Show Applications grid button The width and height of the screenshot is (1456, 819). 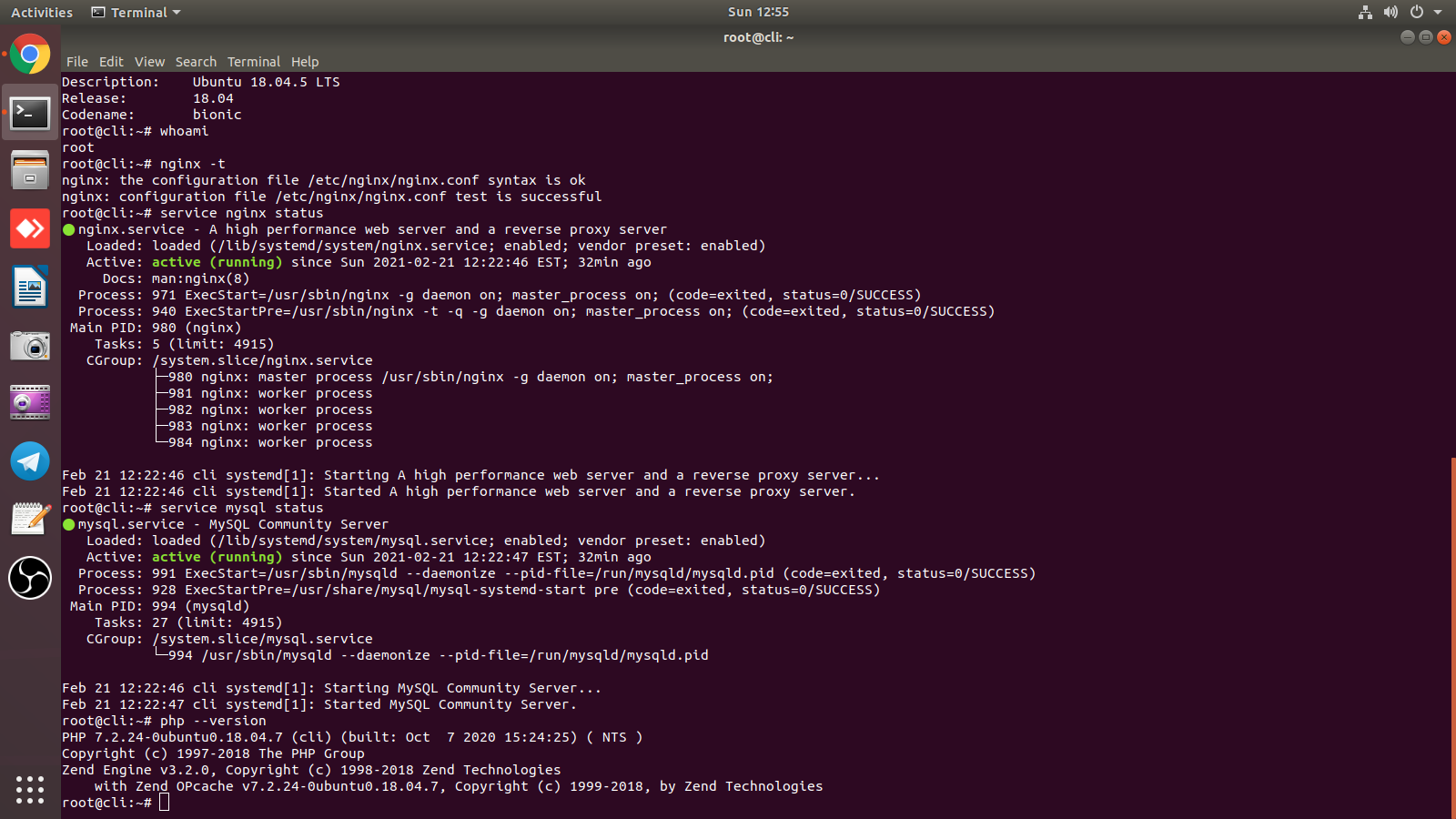[30, 789]
